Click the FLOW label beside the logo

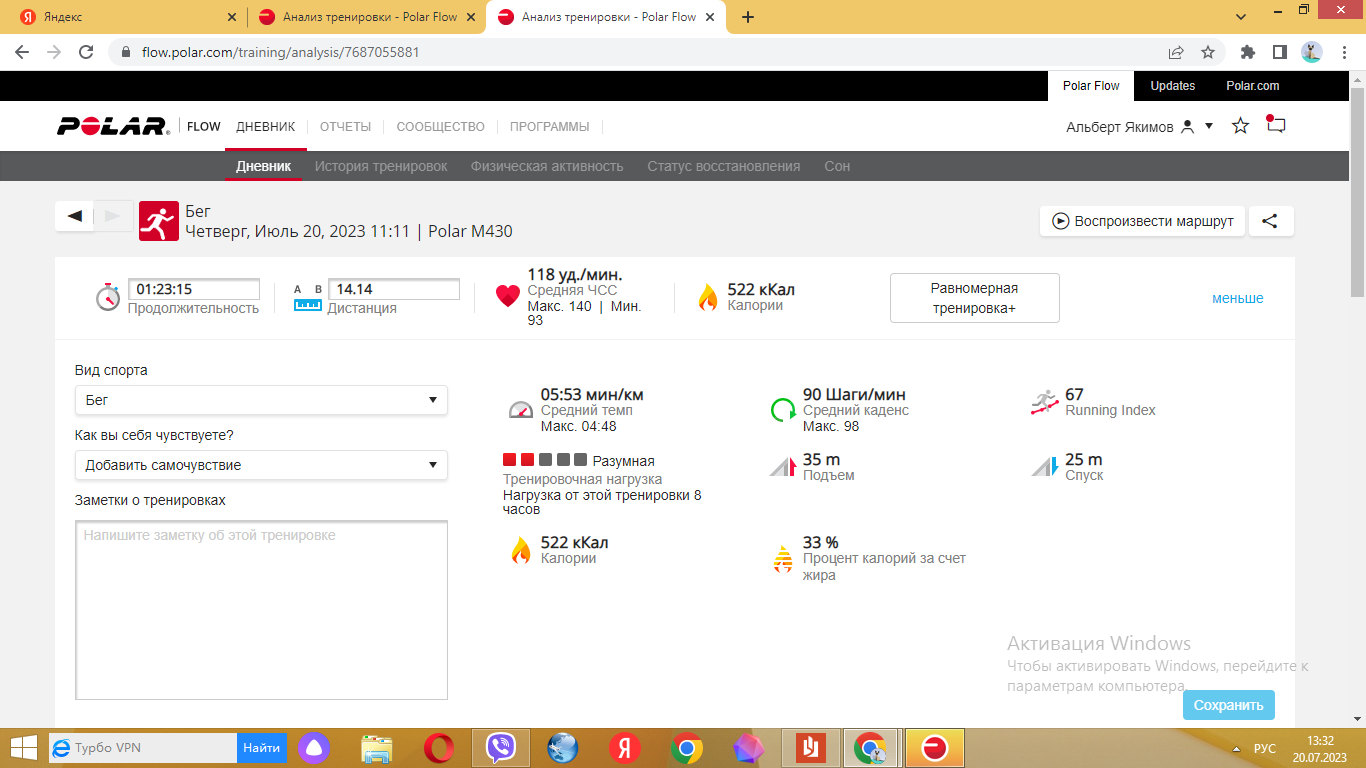pos(204,127)
